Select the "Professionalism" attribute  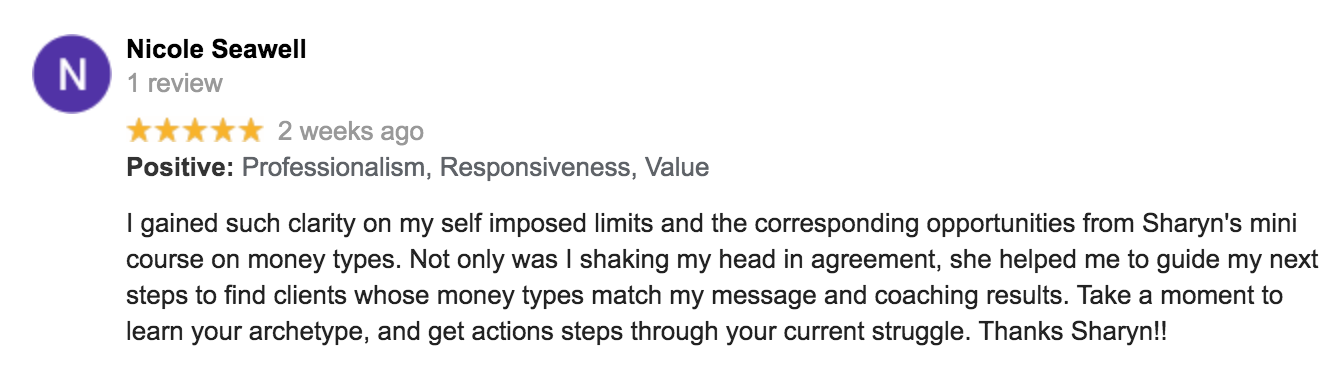click(x=334, y=168)
